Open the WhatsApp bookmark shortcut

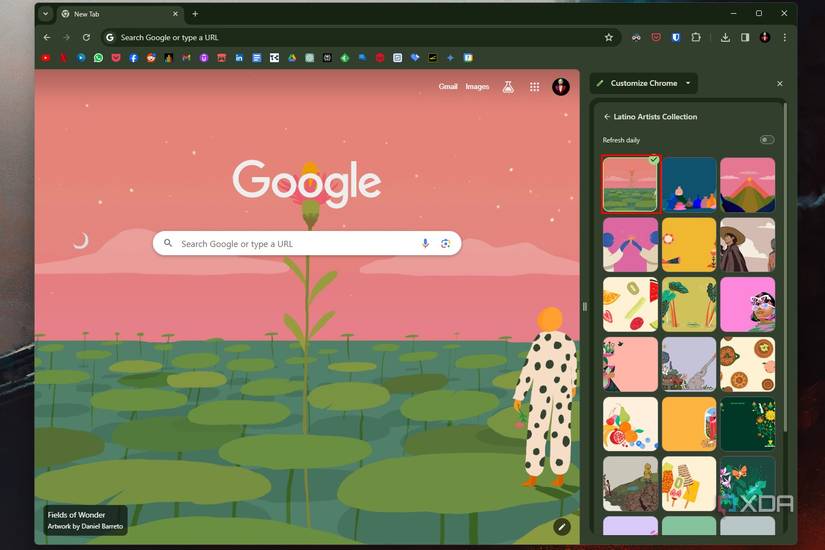98,58
